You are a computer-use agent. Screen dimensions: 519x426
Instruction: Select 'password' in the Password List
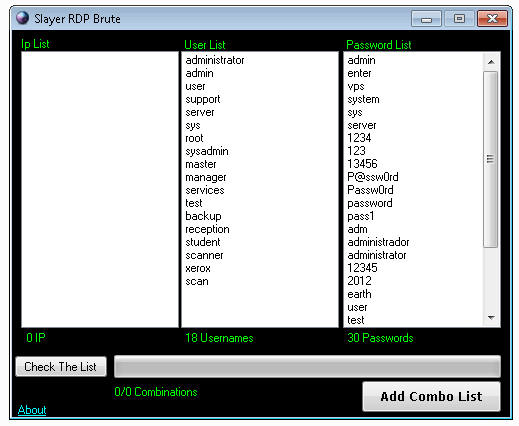370,203
